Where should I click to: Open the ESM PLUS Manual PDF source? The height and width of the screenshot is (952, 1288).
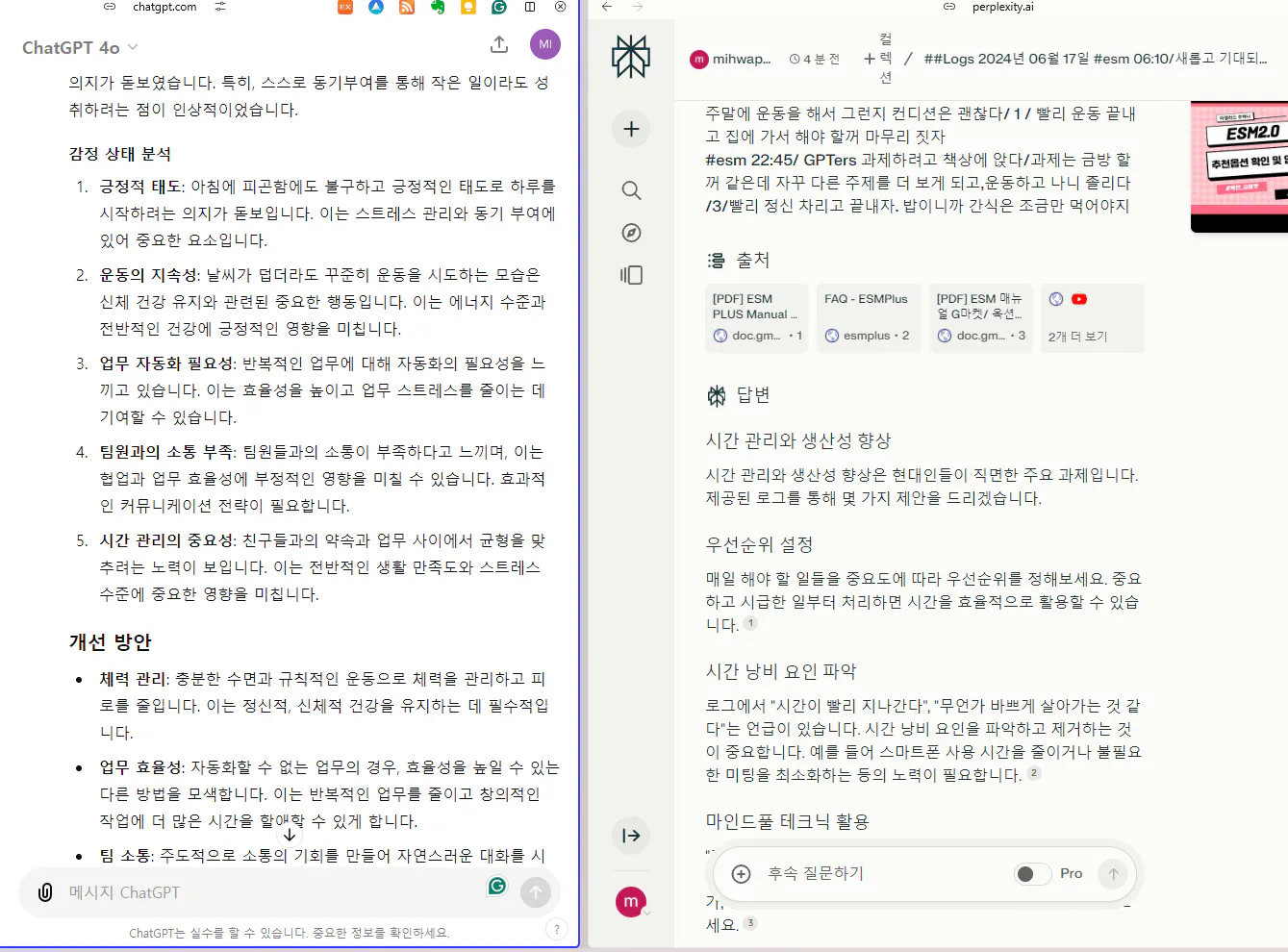(x=758, y=317)
